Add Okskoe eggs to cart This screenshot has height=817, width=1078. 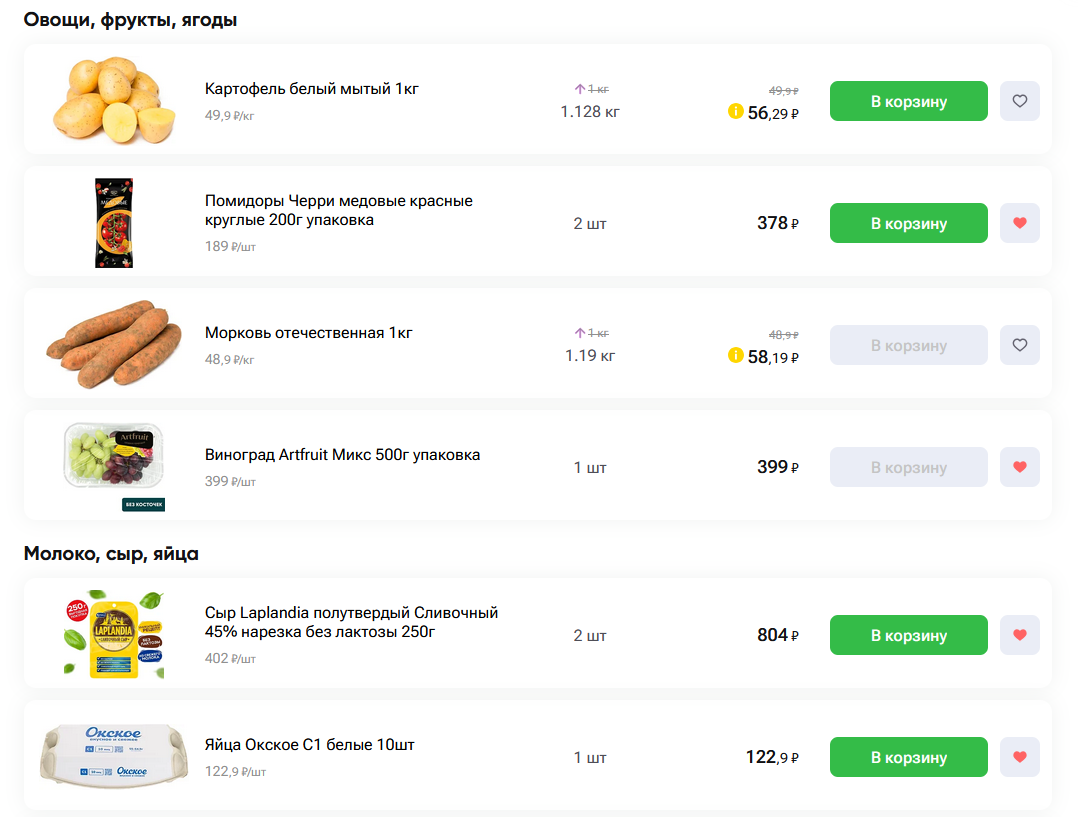click(x=908, y=757)
